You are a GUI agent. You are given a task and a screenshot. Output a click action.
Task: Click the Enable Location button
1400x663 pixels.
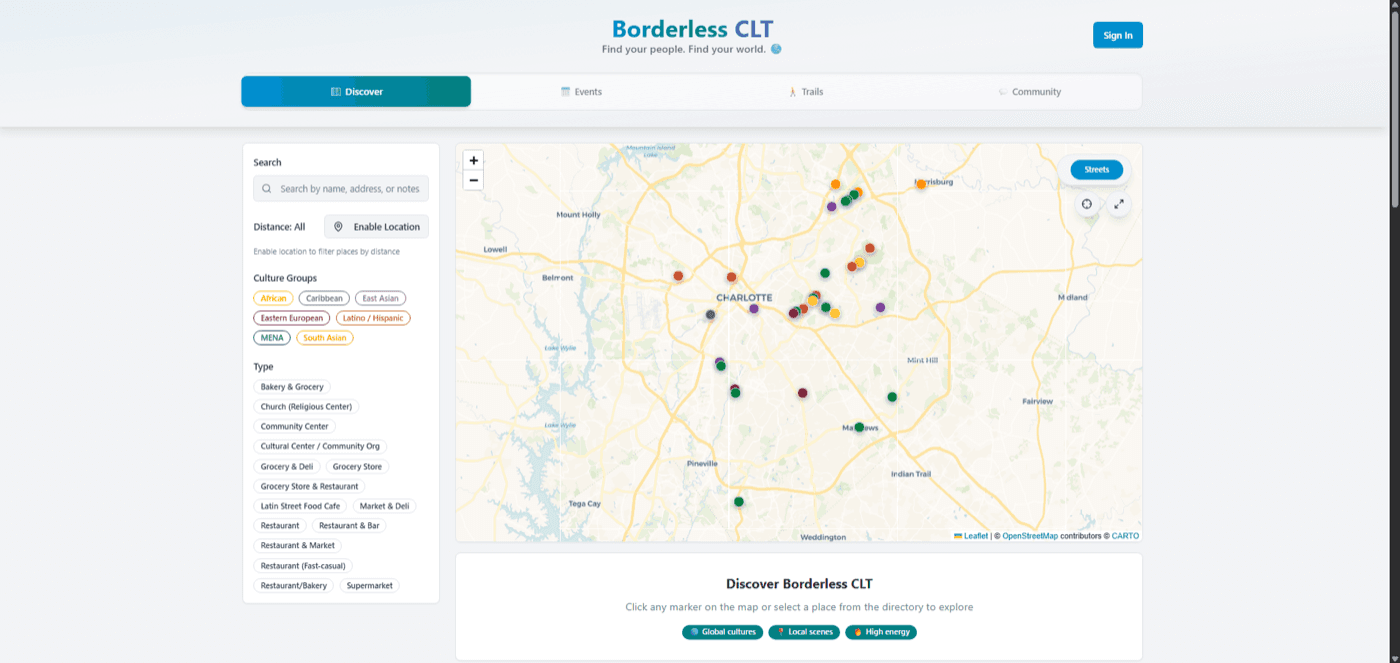coord(376,227)
